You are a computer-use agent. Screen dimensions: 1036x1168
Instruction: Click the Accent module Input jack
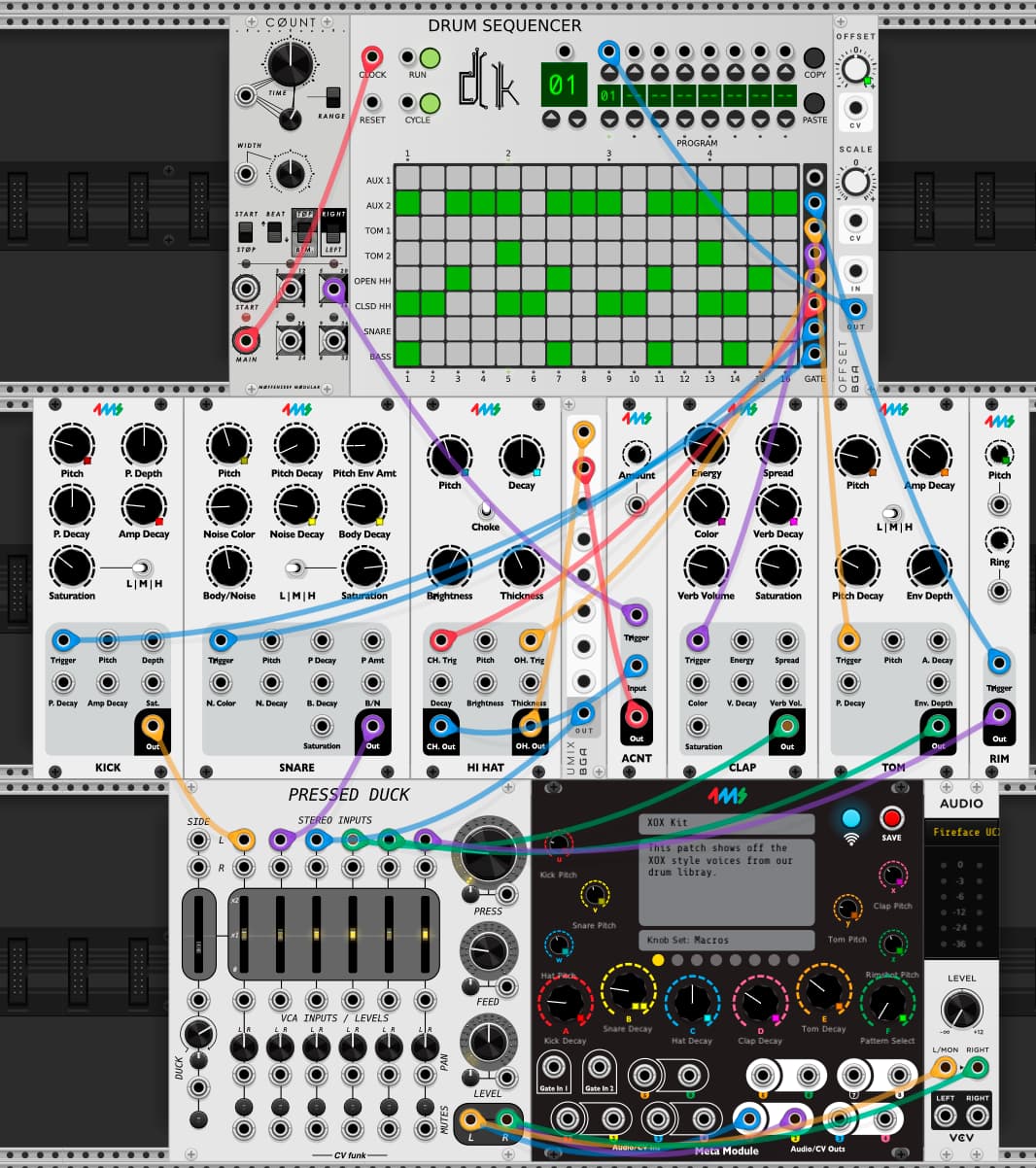click(x=636, y=666)
